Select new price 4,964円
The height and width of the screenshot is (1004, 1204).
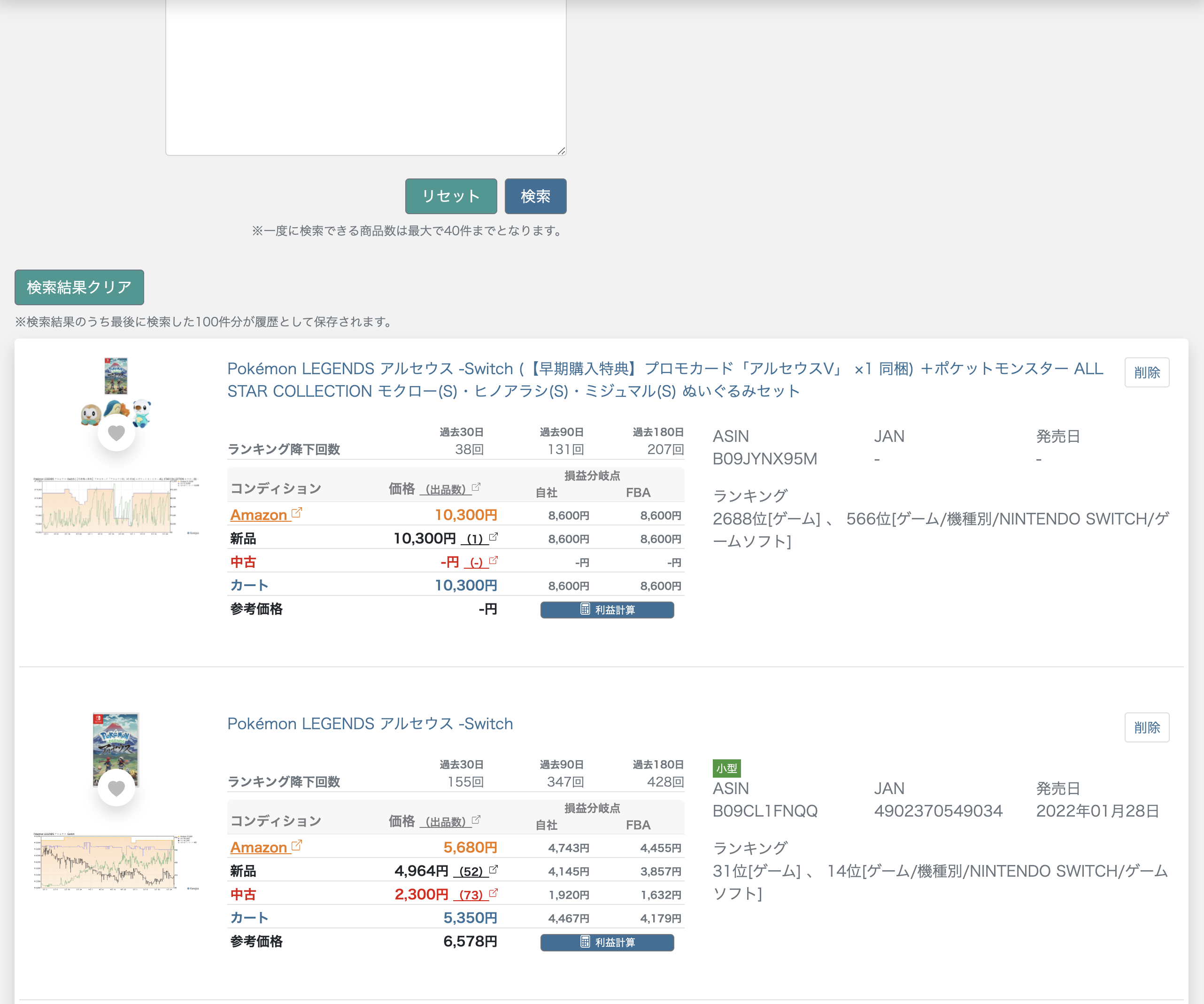(x=421, y=871)
